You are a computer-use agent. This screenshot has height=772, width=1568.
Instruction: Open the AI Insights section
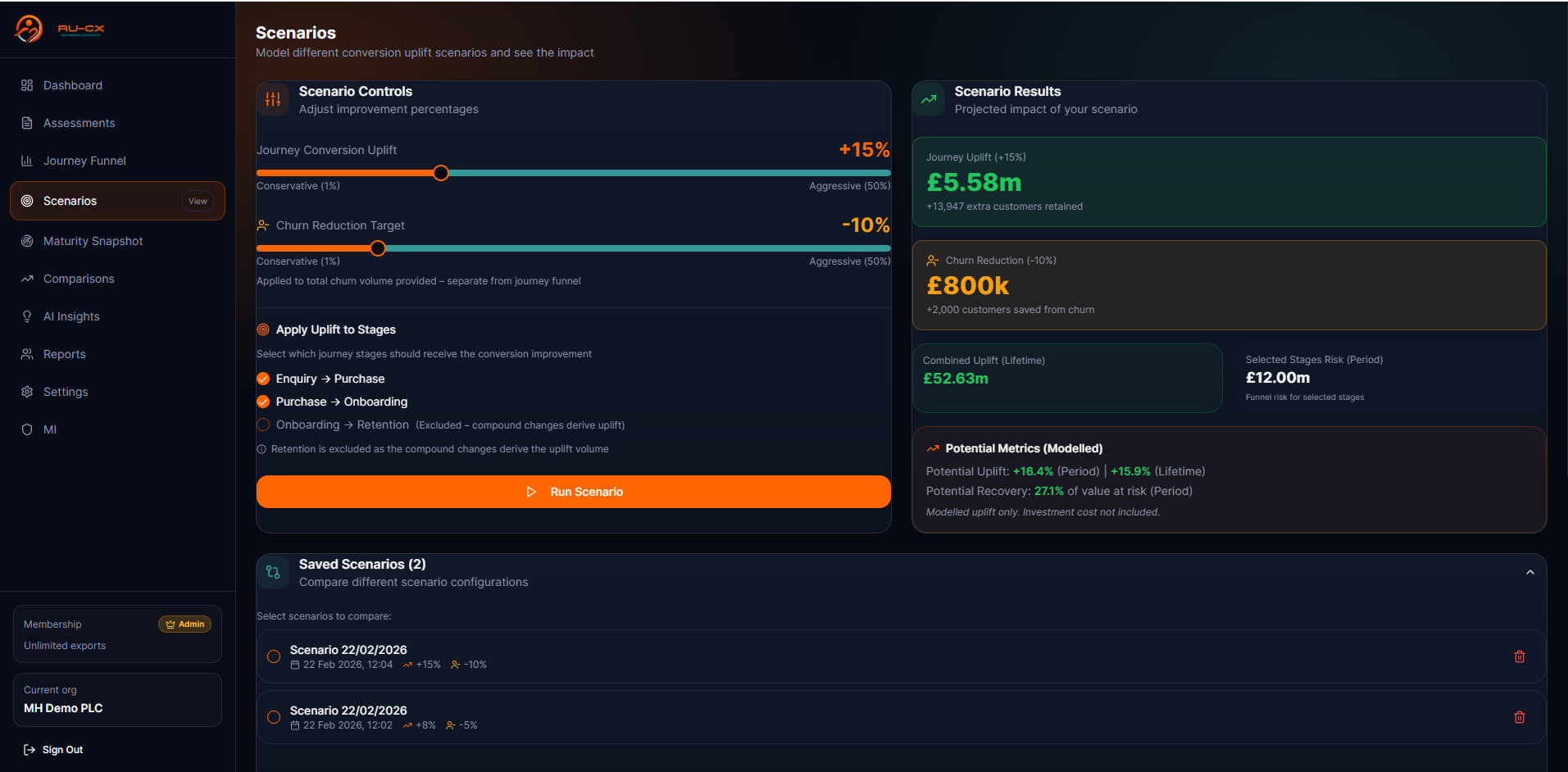[x=71, y=316]
